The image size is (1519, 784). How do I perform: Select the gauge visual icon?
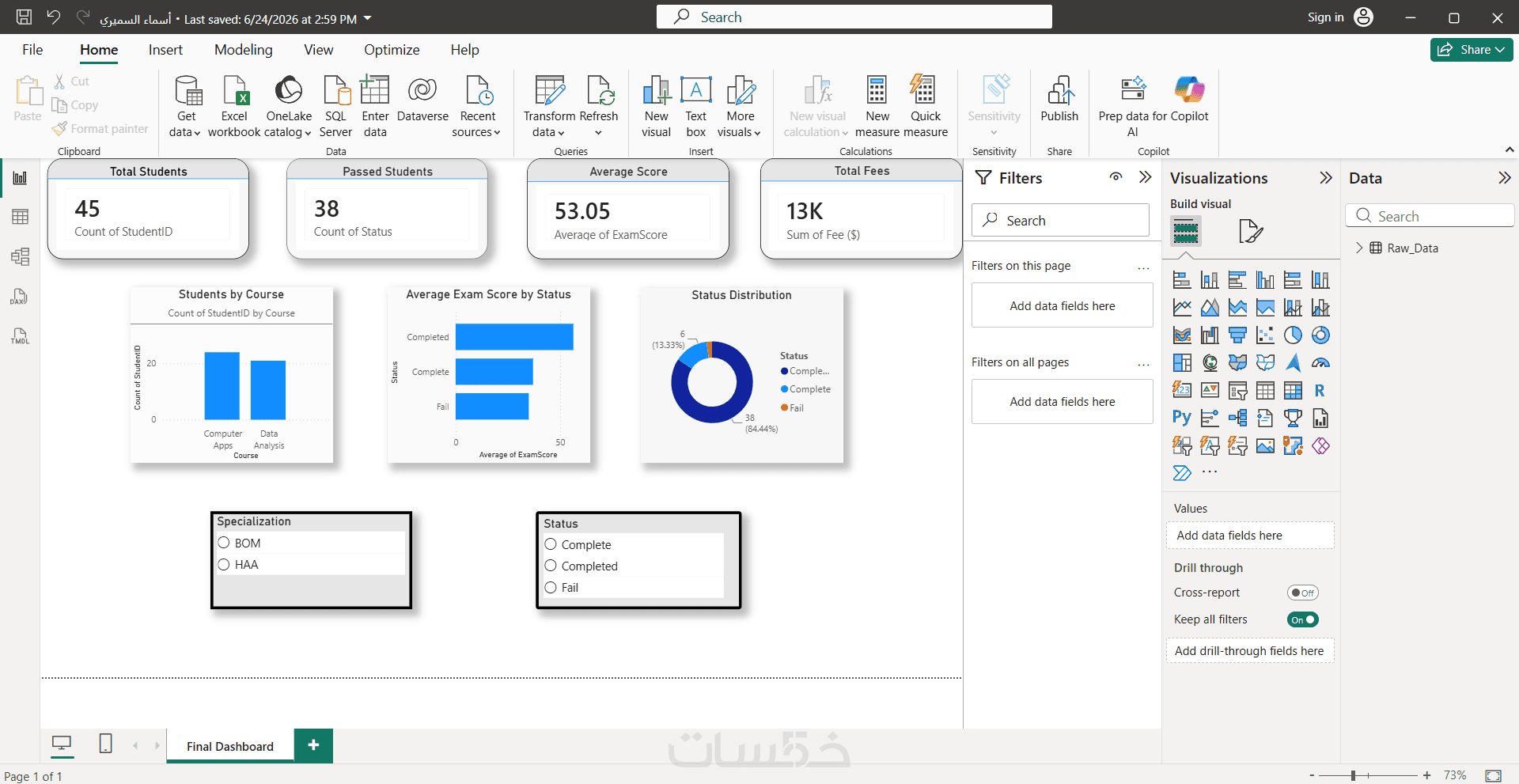tap(1320, 363)
